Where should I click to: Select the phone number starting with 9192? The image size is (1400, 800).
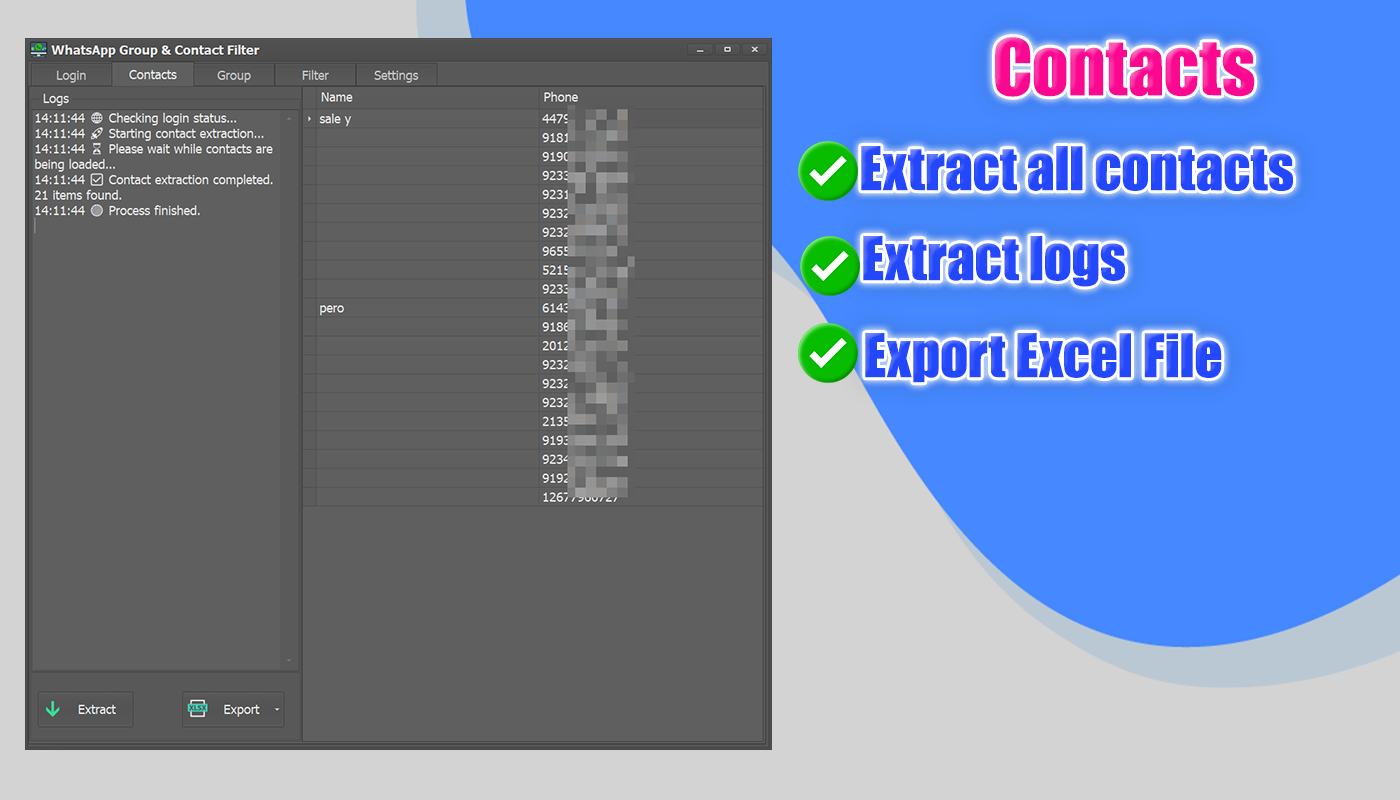click(x=650, y=478)
